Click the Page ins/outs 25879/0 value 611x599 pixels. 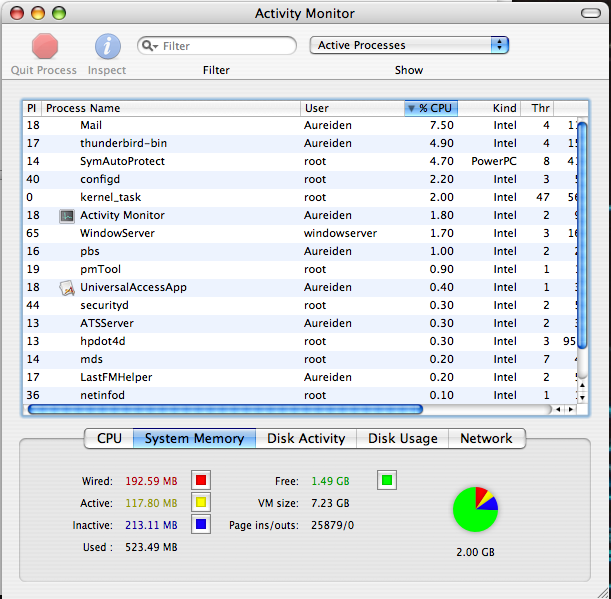(x=332, y=525)
